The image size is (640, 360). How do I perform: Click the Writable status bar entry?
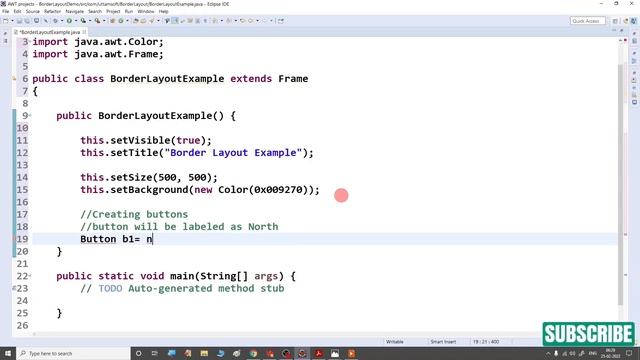pos(395,342)
